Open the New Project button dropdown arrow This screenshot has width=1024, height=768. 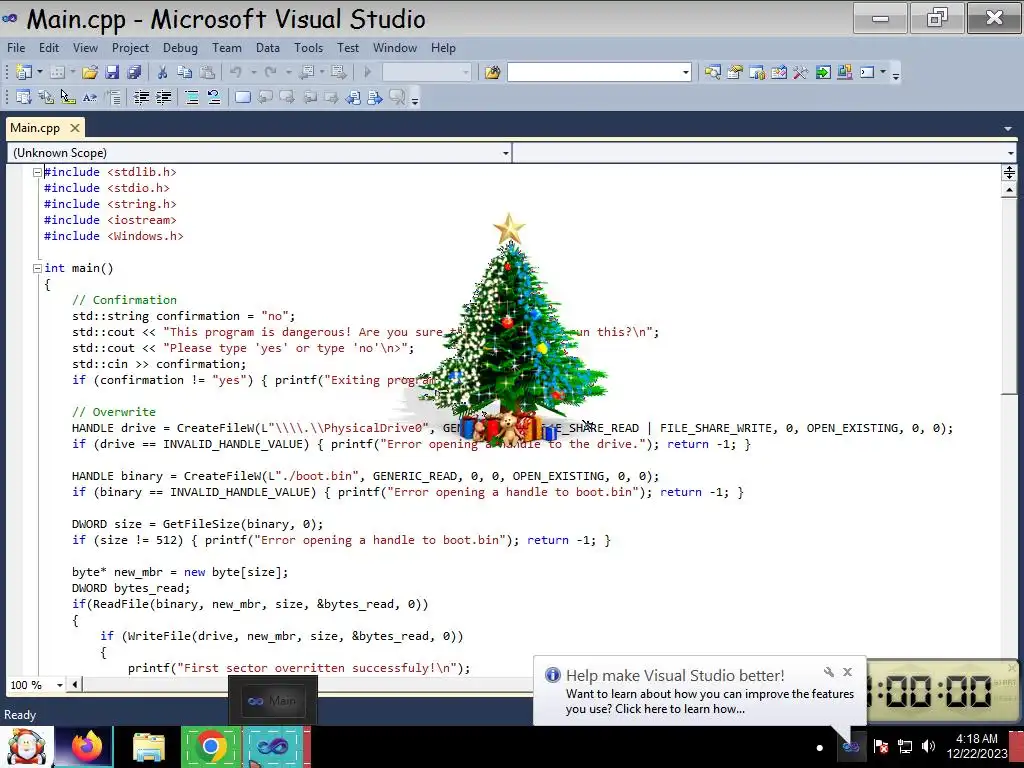[x=40, y=72]
